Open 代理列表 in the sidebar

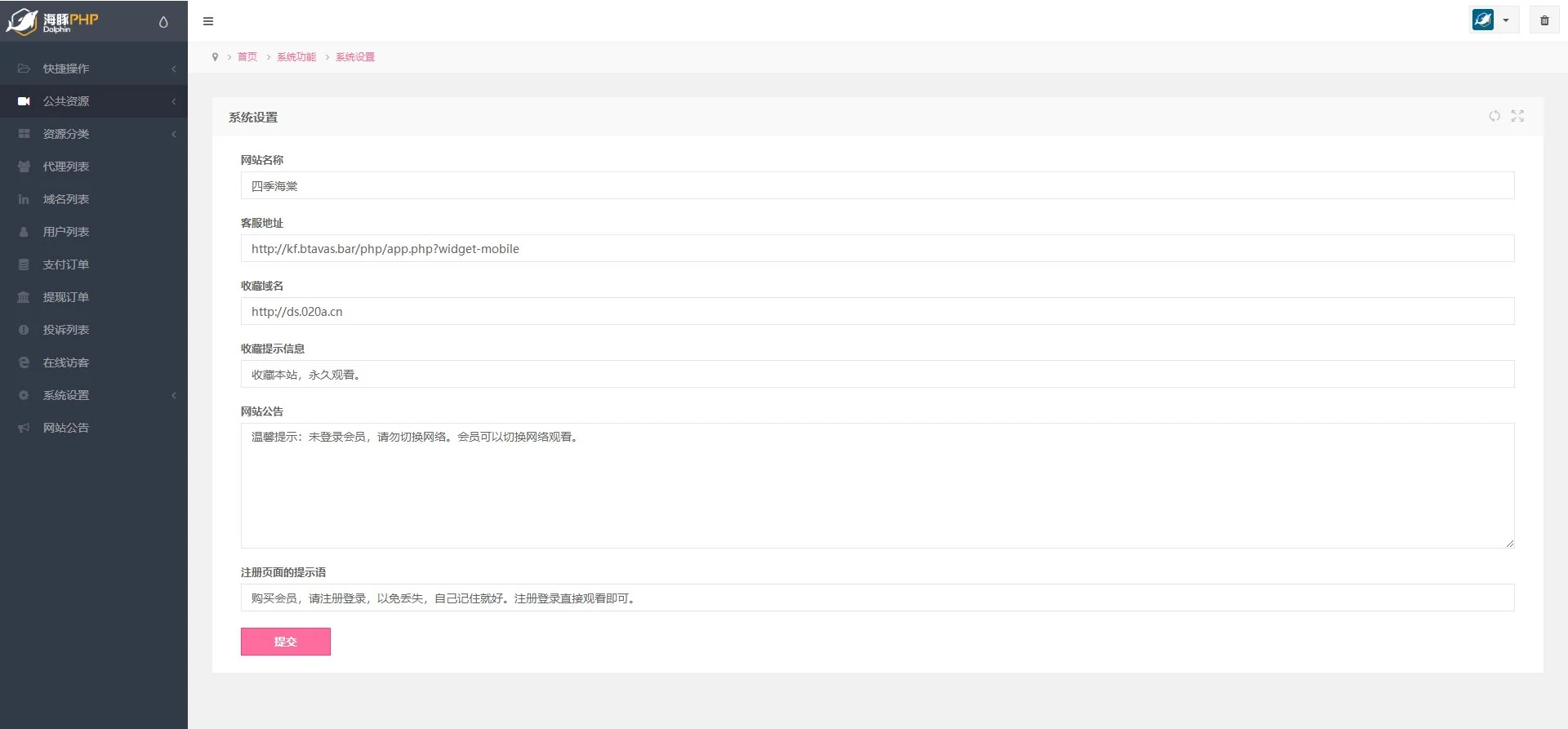pos(66,167)
